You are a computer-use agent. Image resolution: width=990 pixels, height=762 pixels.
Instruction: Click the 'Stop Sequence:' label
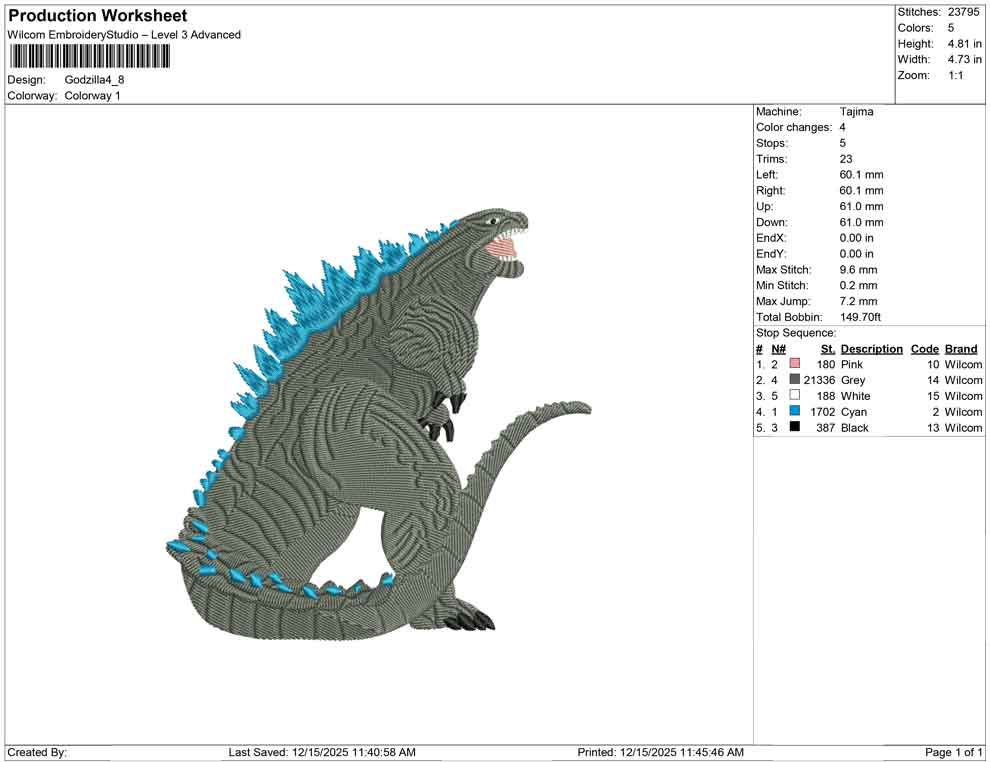pos(796,333)
